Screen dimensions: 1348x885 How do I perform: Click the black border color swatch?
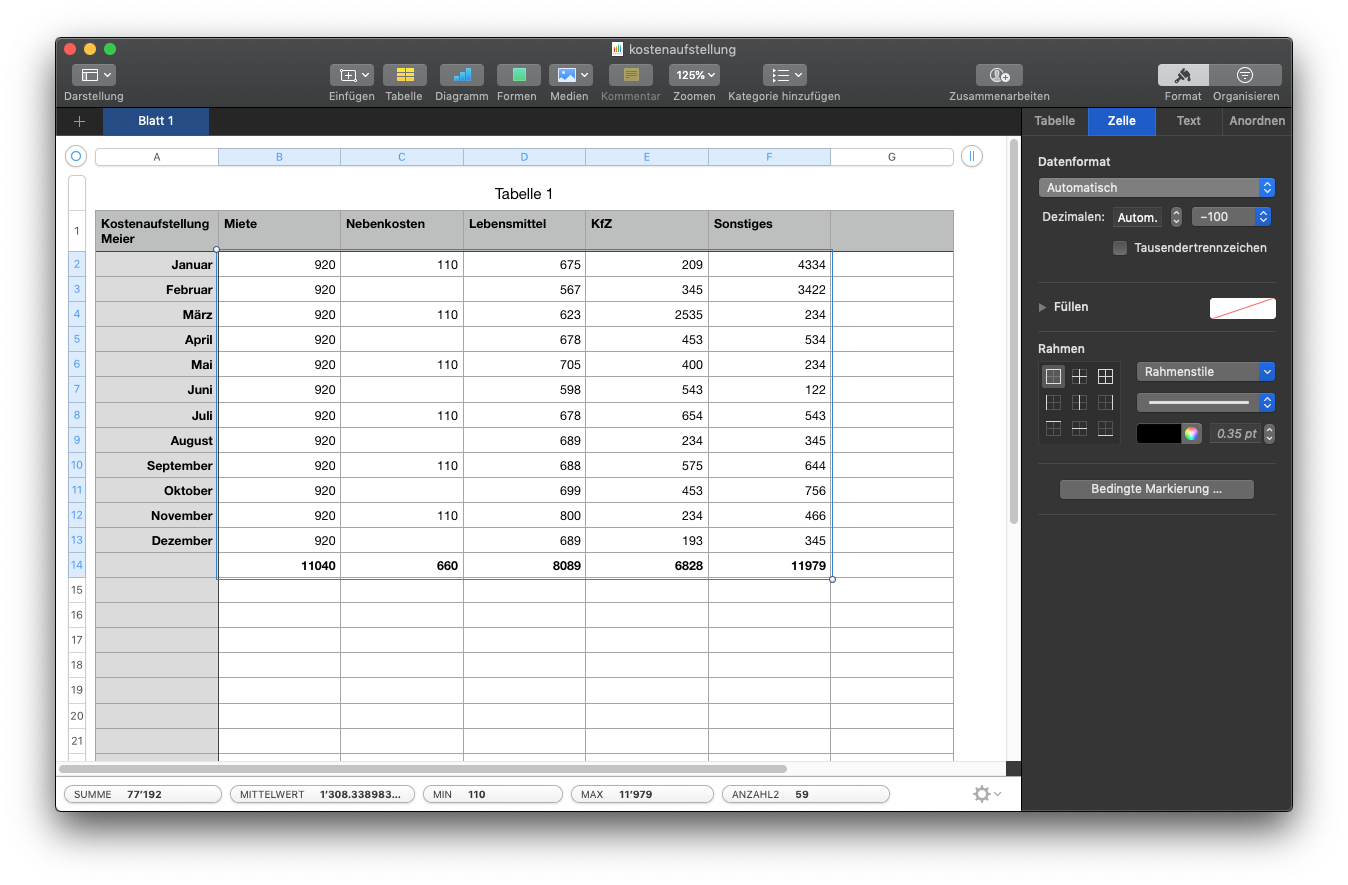(1159, 433)
